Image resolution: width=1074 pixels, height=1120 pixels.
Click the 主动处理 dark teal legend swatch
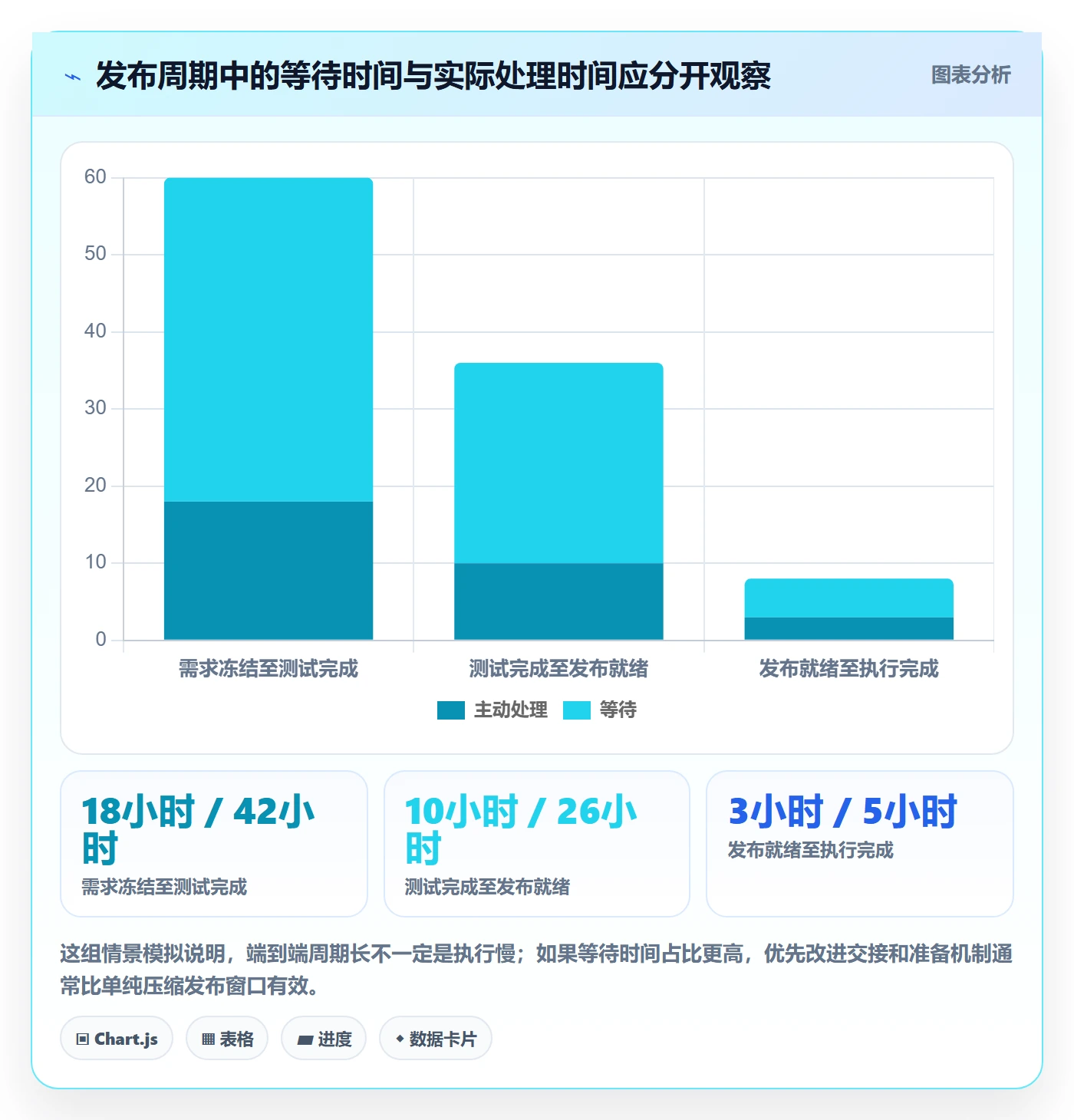pos(451,710)
